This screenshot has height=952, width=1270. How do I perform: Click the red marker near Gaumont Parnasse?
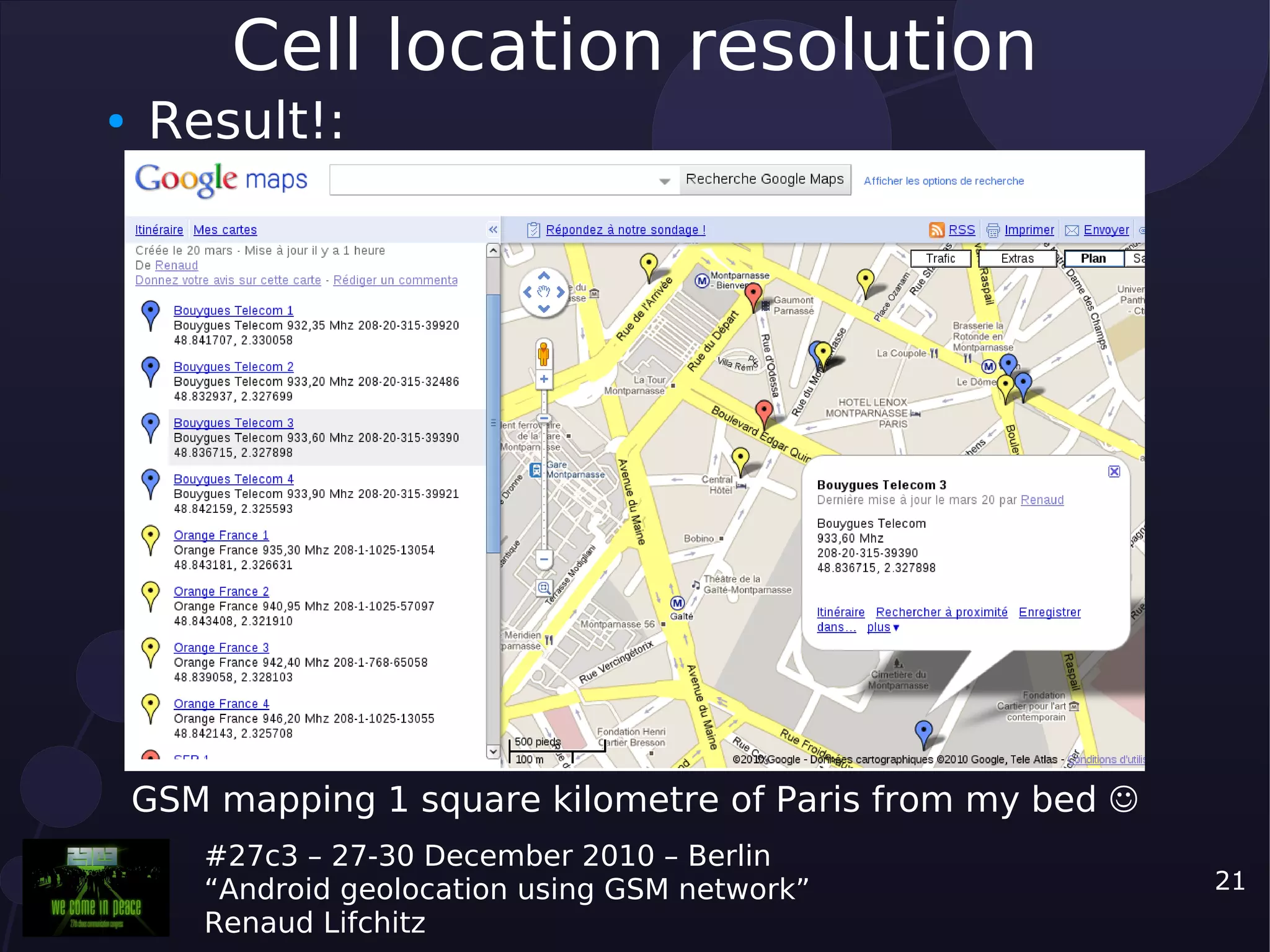[753, 298]
